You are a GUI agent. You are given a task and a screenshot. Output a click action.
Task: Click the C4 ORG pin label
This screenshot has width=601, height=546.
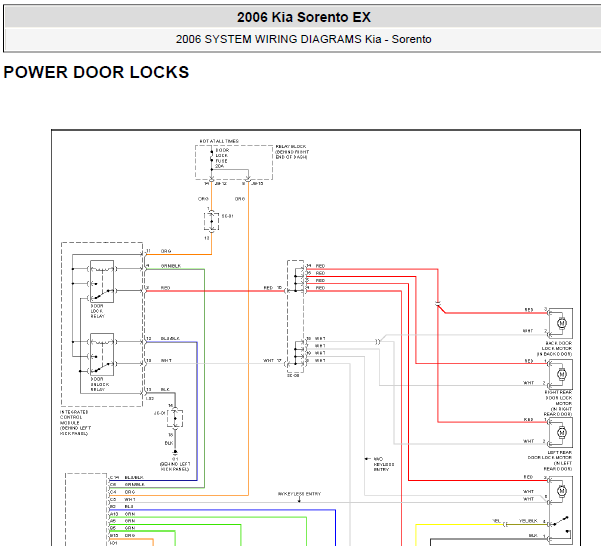tap(123, 492)
